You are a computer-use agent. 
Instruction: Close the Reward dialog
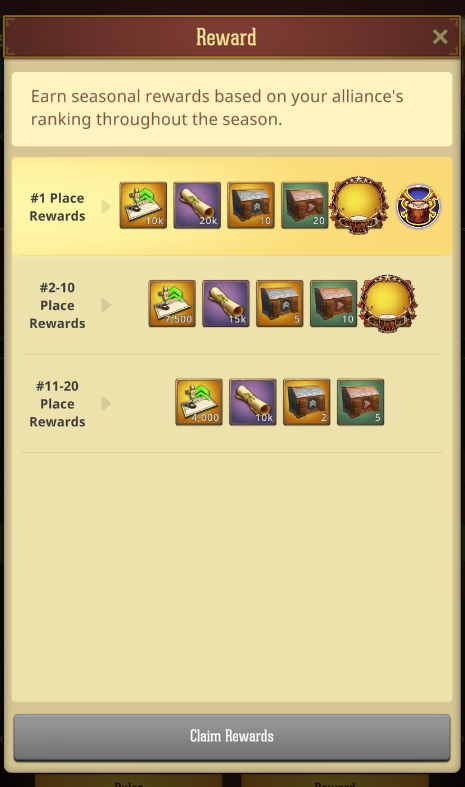point(440,37)
